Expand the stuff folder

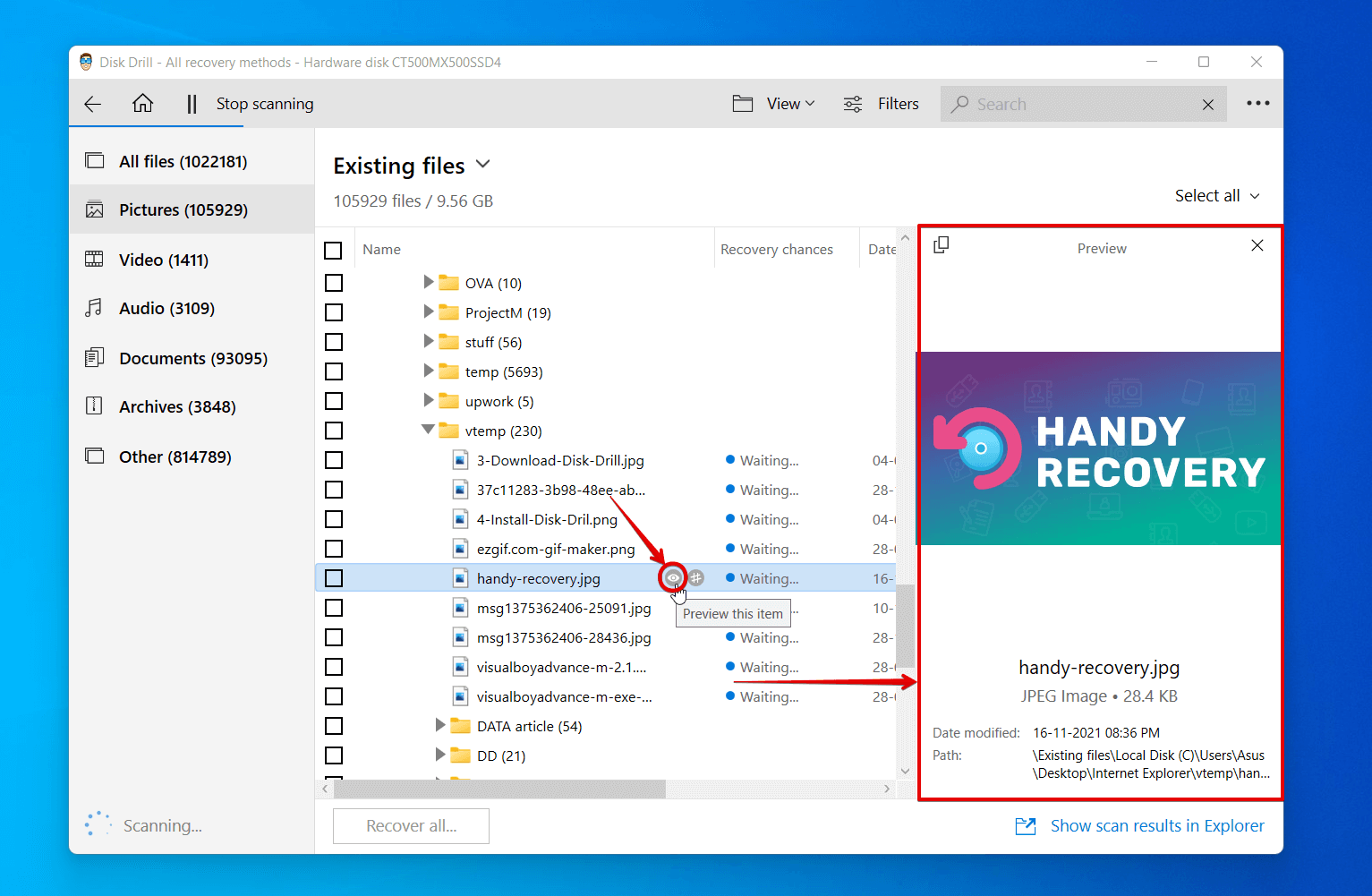tap(429, 341)
